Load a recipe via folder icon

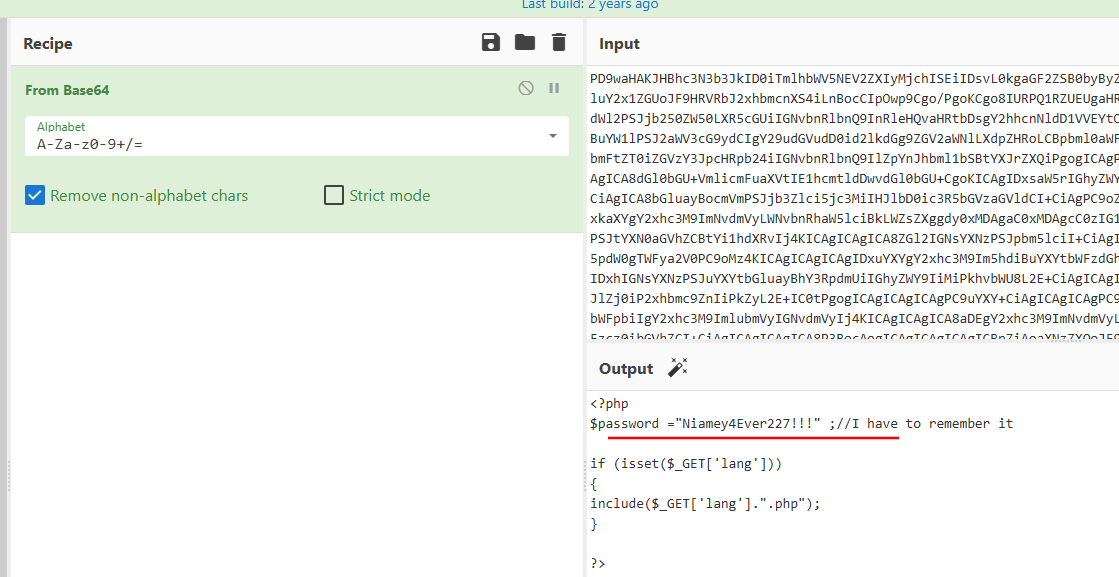pyautogui.click(x=525, y=42)
